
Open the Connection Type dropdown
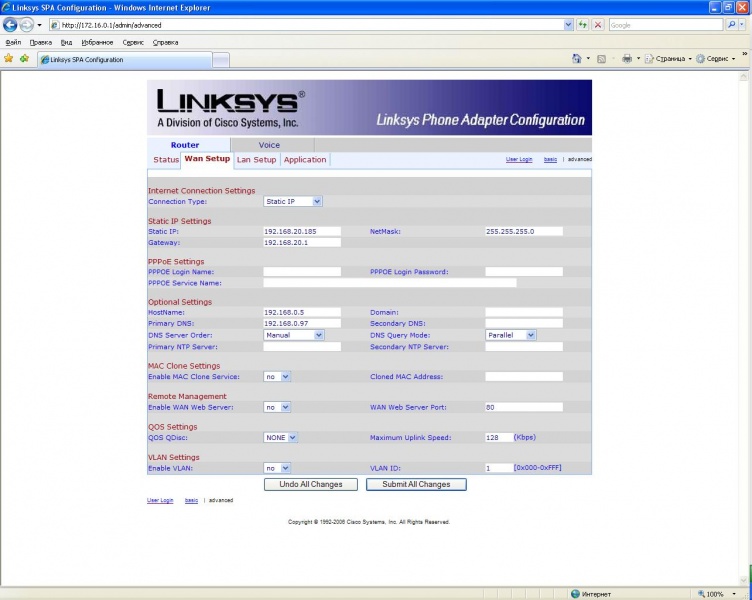tap(293, 201)
